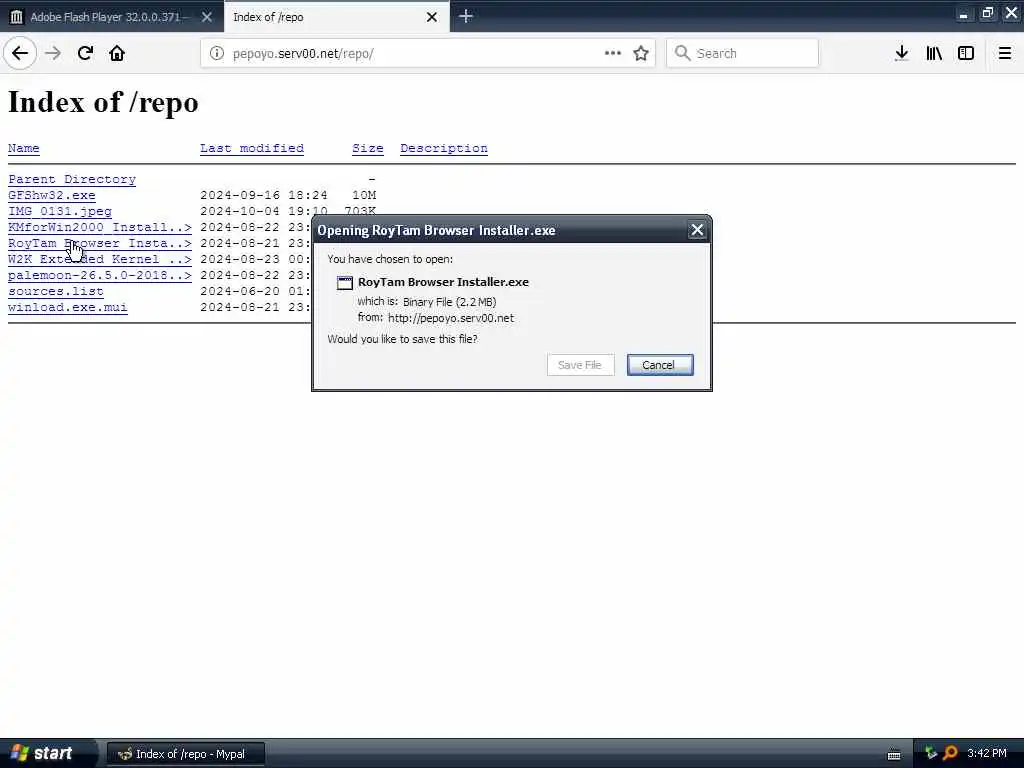This screenshot has height=768, width=1024.
Task: Open the Library bookmarks and history icon
Action: tap(934, 53)
